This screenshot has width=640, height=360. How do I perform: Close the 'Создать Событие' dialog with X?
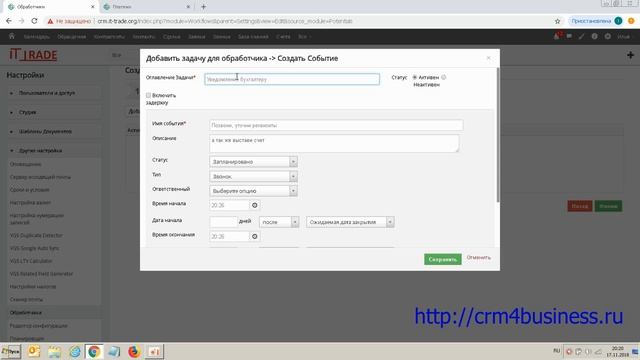pyautogui.click(x=489, y=58)
